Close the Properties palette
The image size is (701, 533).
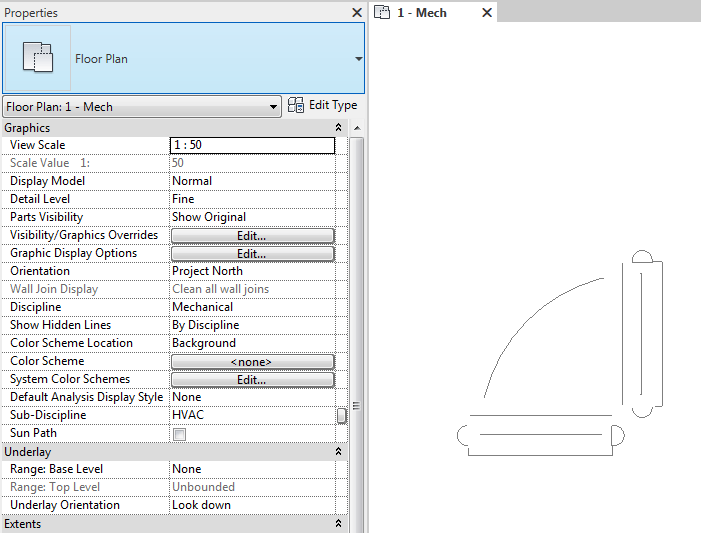point(357,13)
